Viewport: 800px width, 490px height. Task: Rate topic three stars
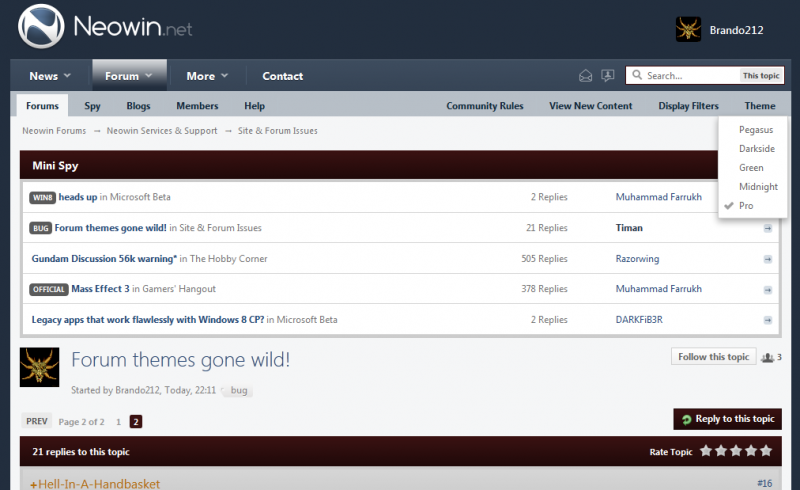[x=736, y=451]
